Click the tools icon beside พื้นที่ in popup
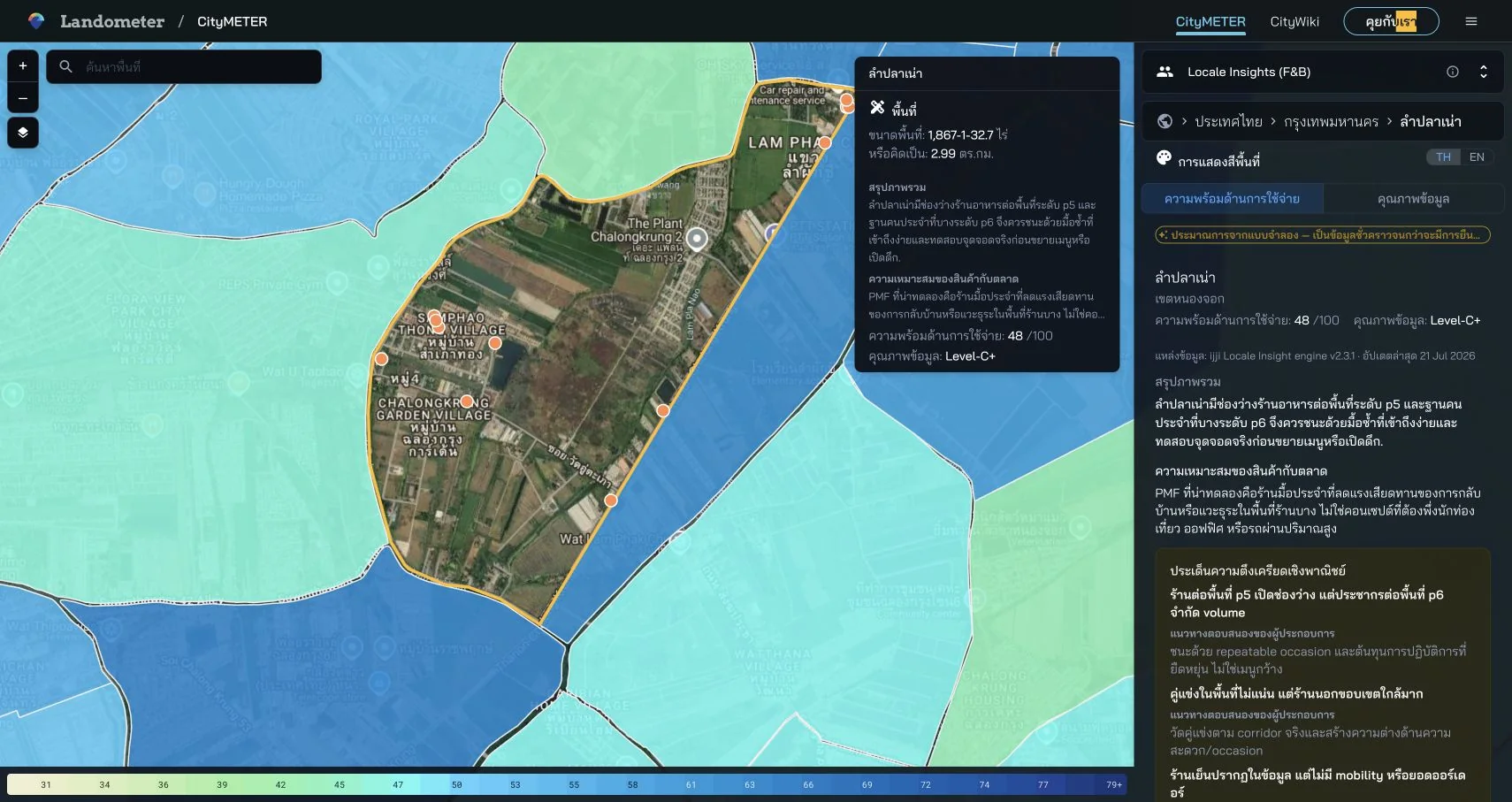Screen dimensions: 1512x802 pyautogui.click(x=877, y=108)
